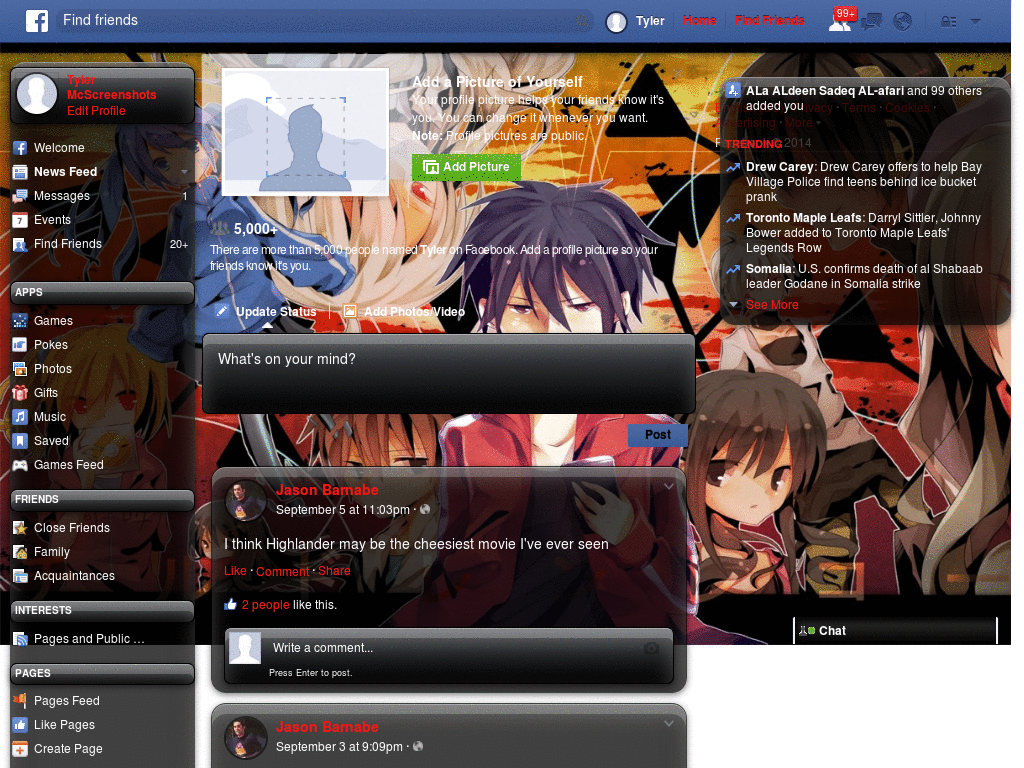Open Create Page plus icon
This screenshot has width=1024, height=768.
(20, 749)
